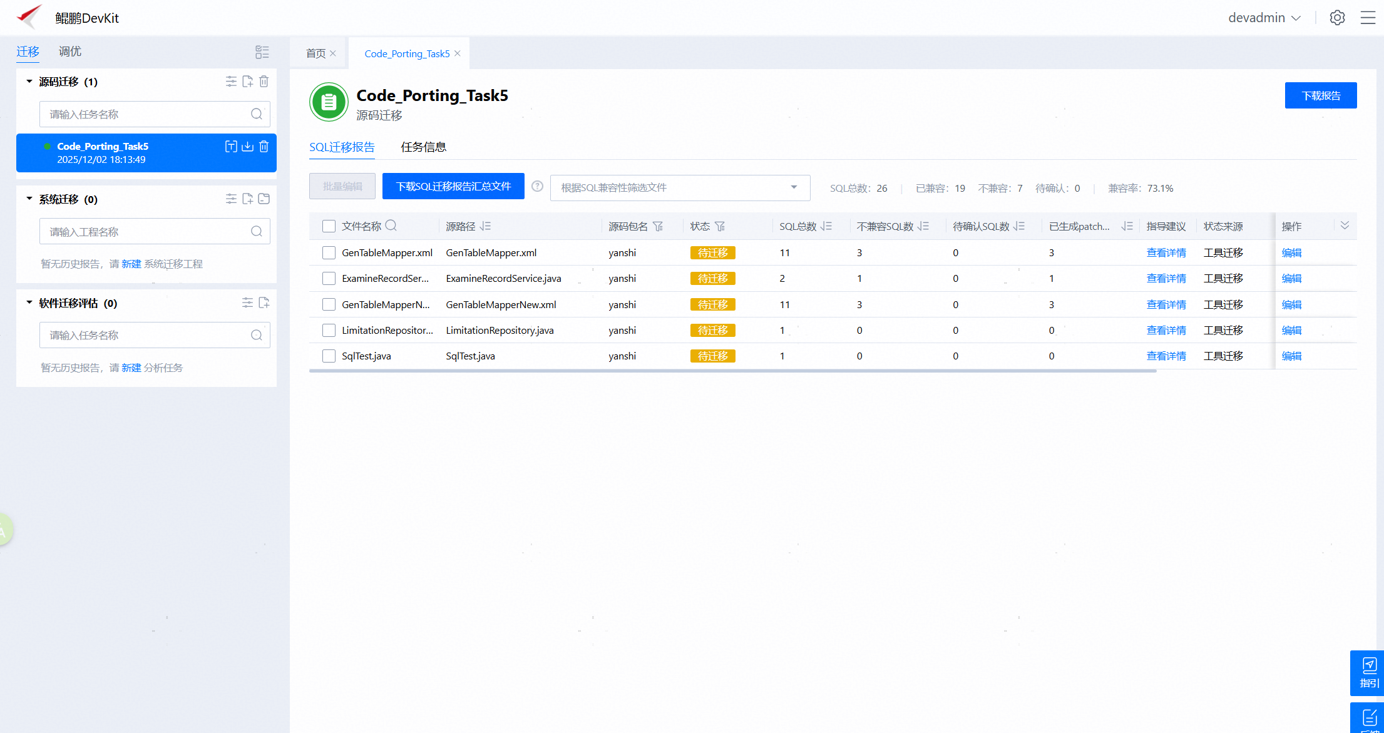Click the help icon next to download summary
Screen dimensions: 1384x733
coord(537,187)
